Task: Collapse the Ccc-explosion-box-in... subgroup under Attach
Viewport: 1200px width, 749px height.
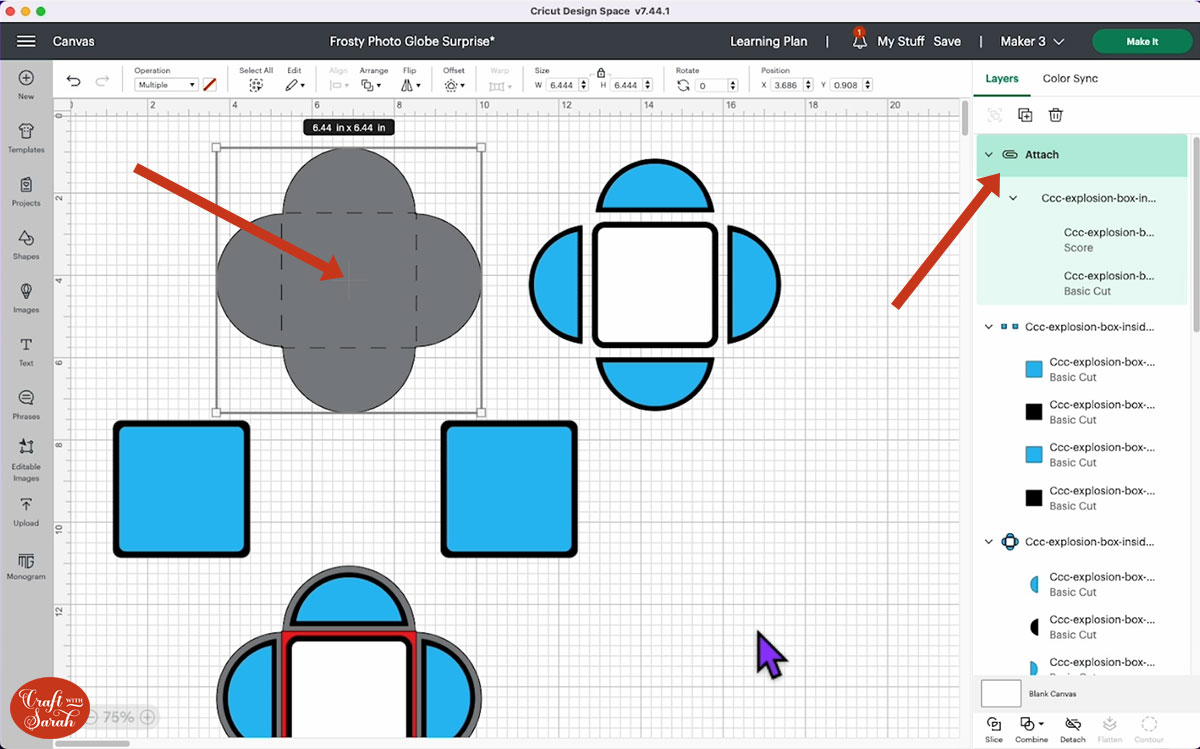Action: (x=1013, y=198)
